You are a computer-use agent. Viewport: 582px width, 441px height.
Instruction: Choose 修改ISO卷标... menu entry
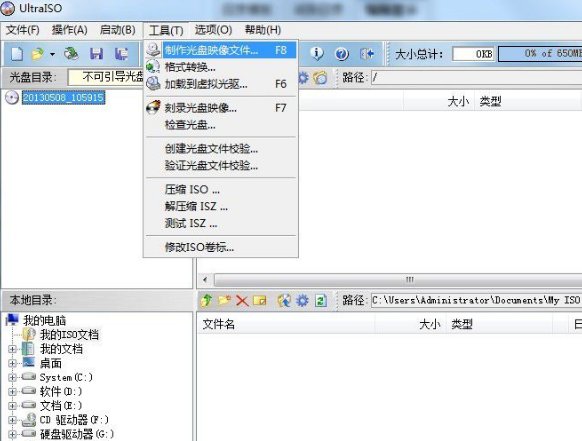220,247
